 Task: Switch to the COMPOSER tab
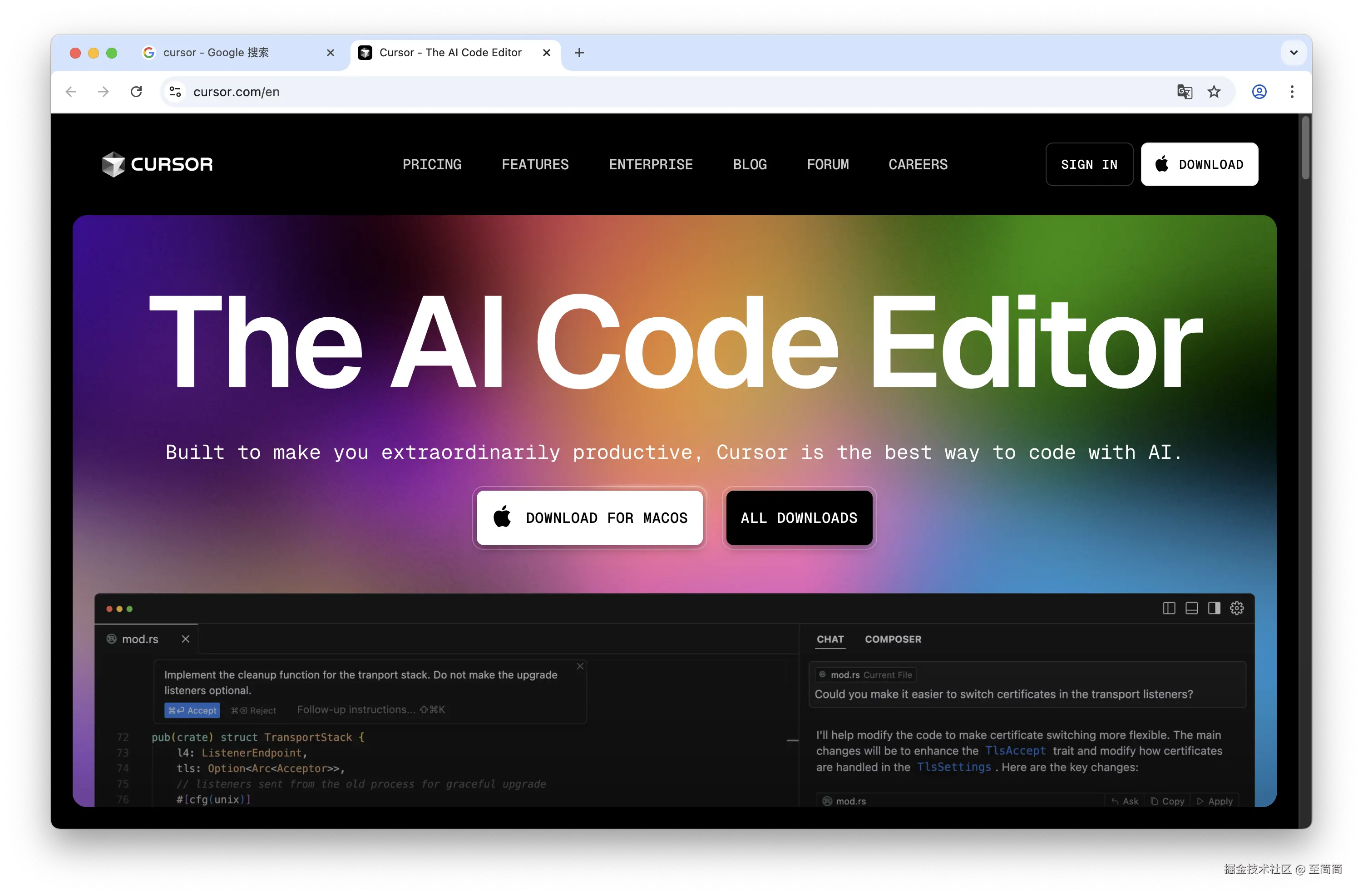point(893,639)
